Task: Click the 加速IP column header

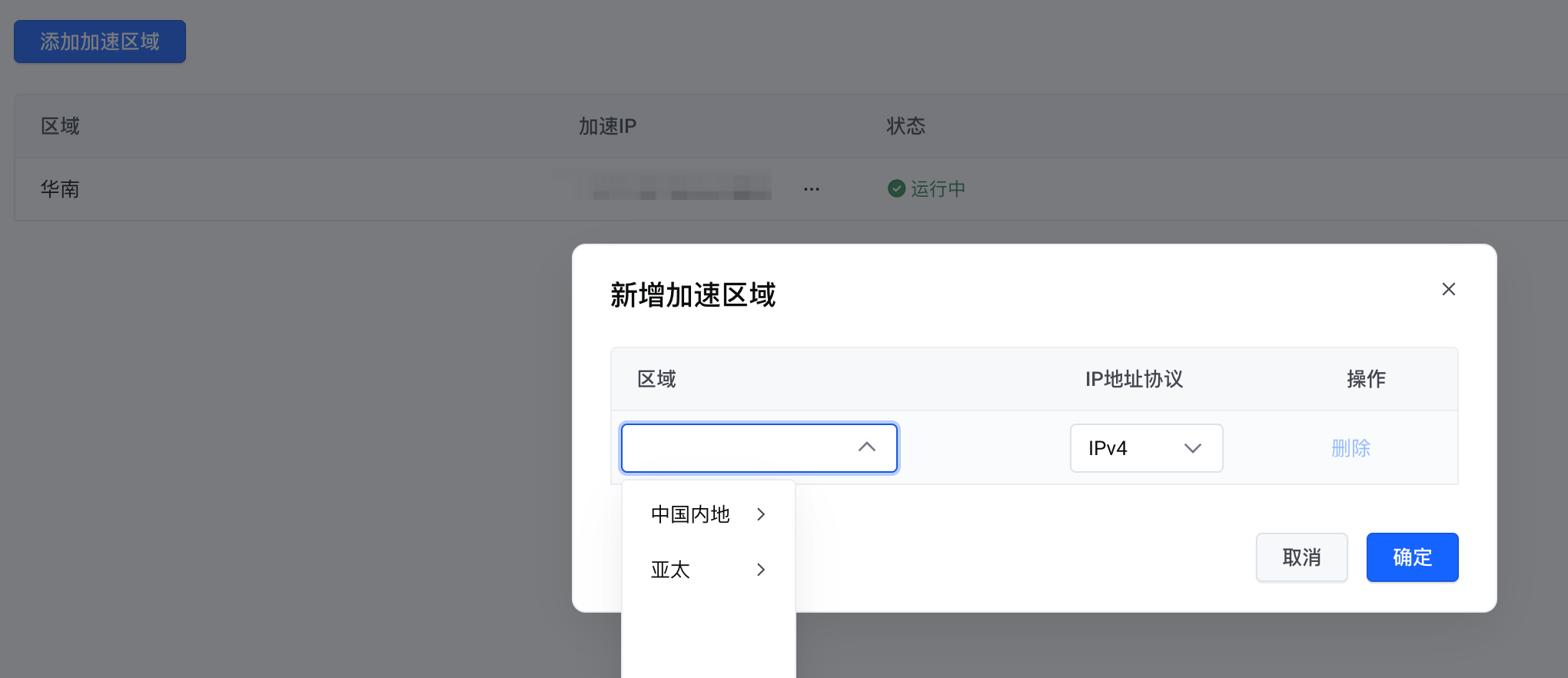Action: coord(607,126)
